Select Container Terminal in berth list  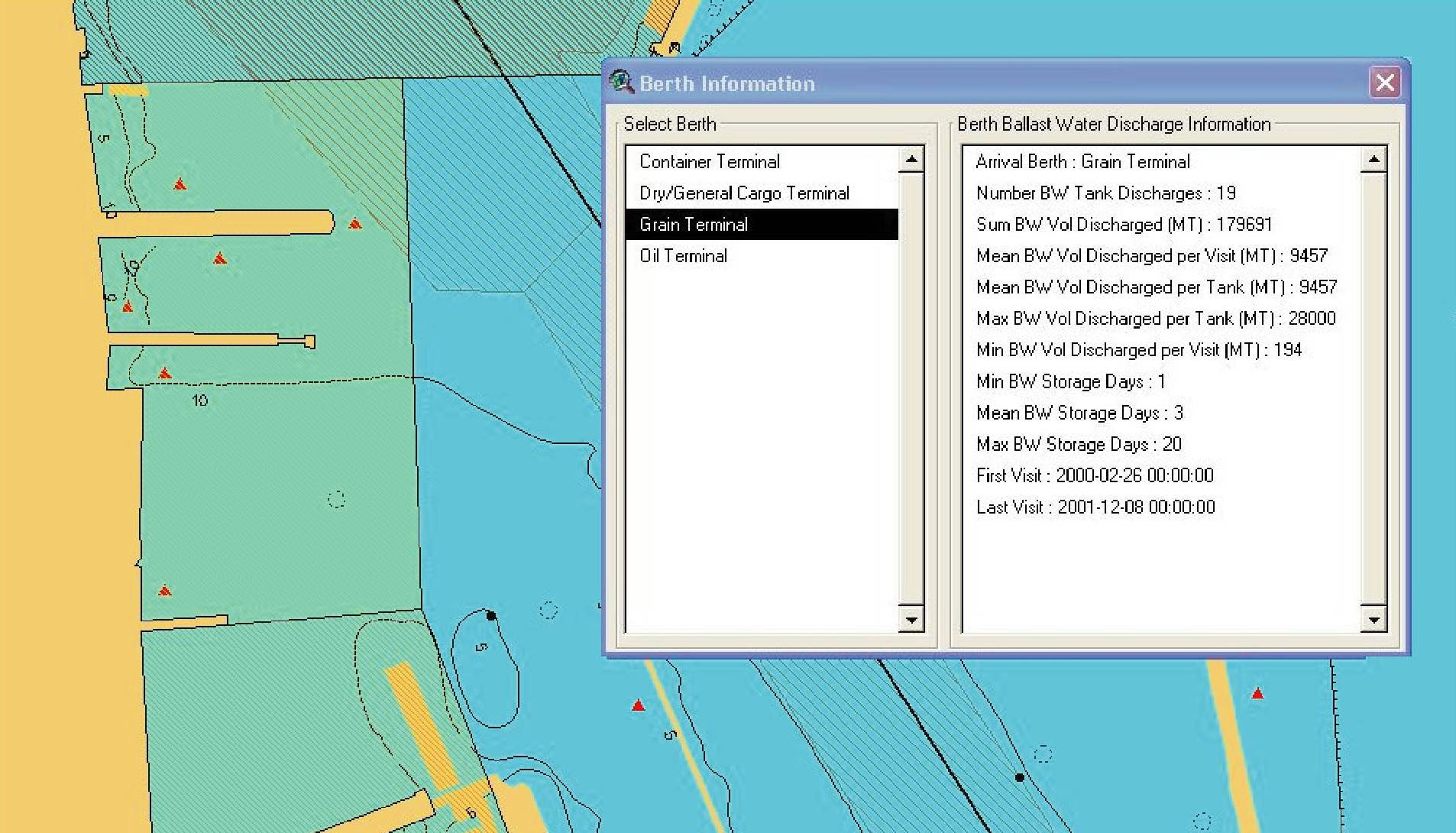coord(709,162)
